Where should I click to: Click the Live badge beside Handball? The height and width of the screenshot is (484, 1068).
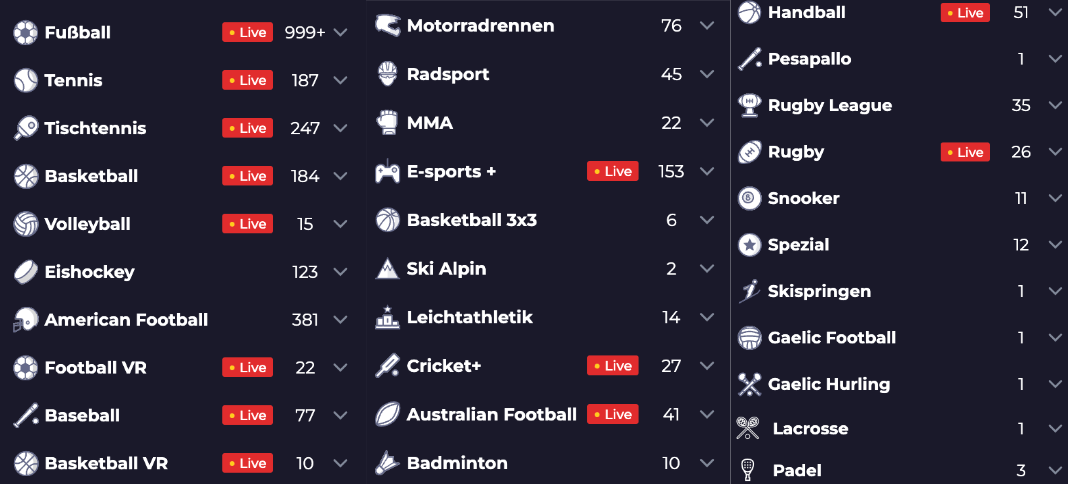[965, 13]
